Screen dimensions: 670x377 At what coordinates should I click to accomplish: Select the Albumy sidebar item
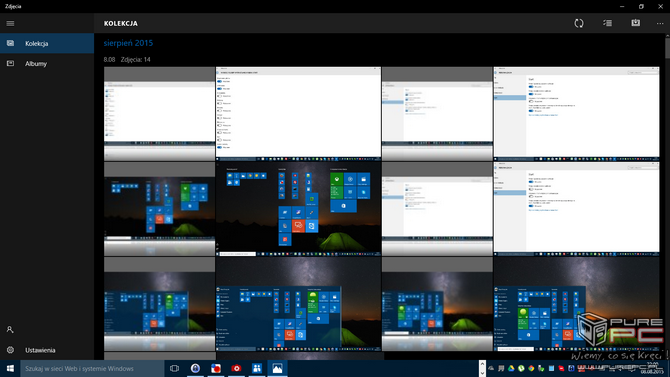click(x=47, y=64)
